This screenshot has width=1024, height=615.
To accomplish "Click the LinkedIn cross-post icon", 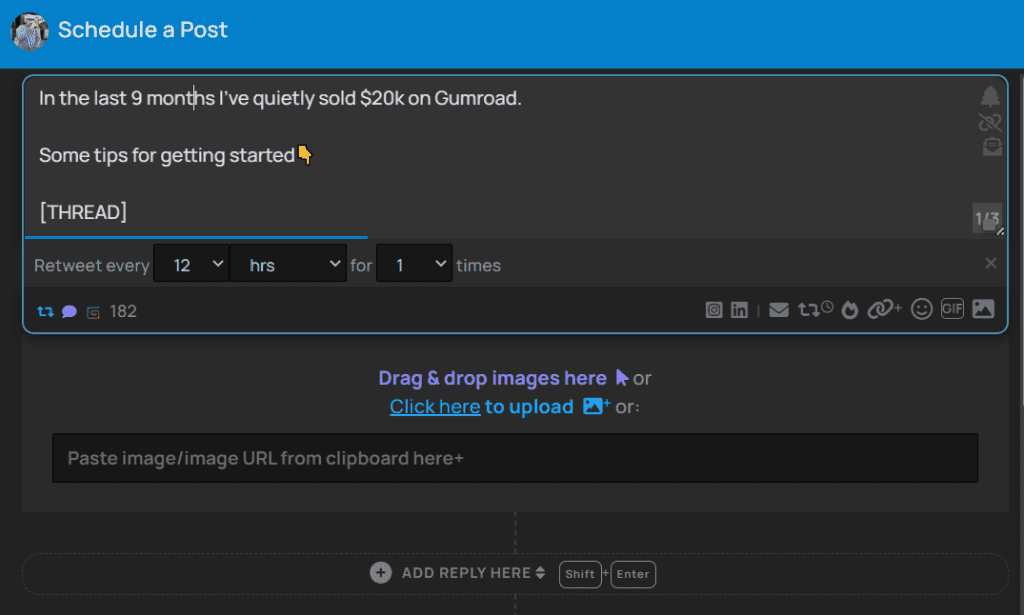I will click(739, 310).
